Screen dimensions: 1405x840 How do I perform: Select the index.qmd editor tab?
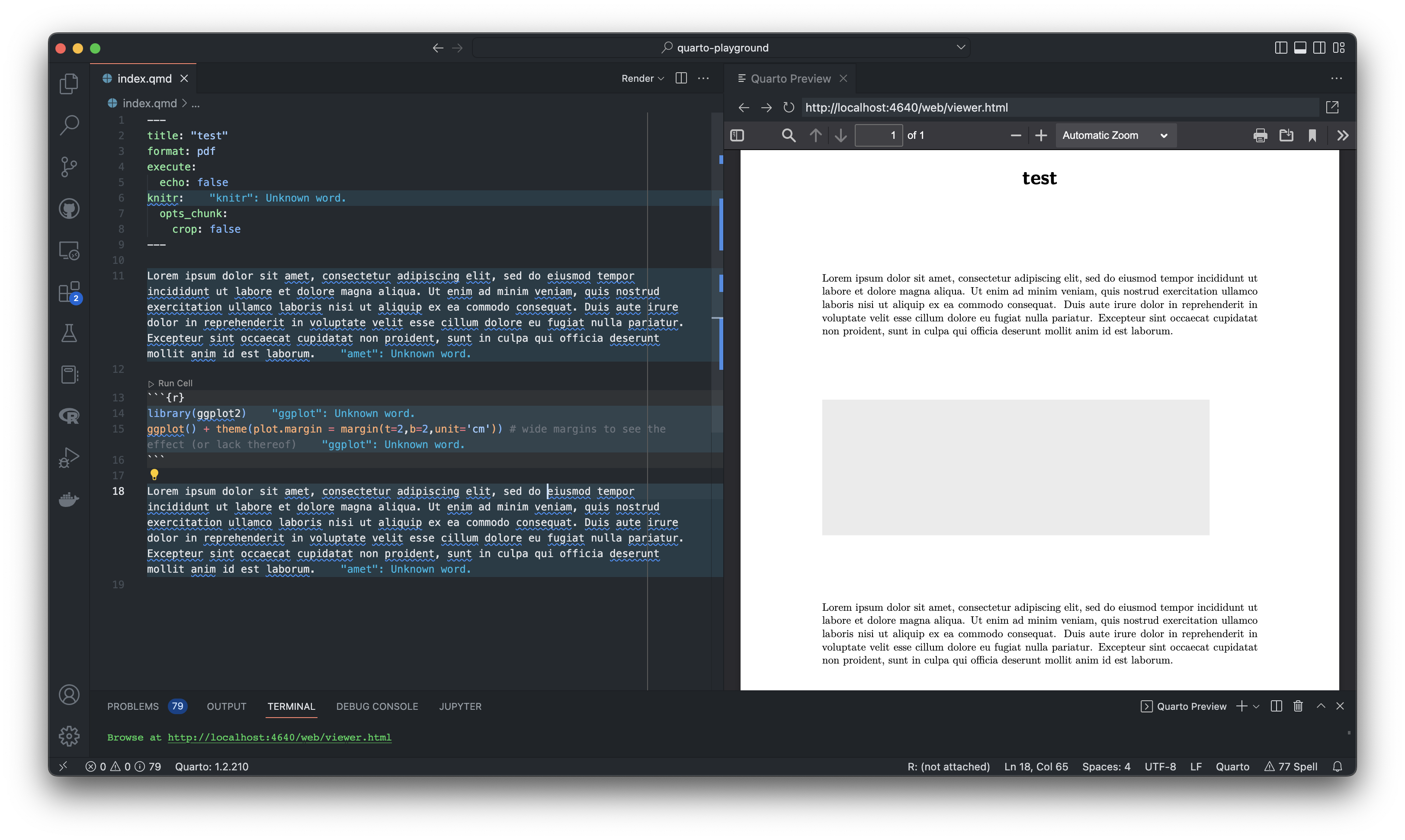pyautogui.click(x=144, y=79)
